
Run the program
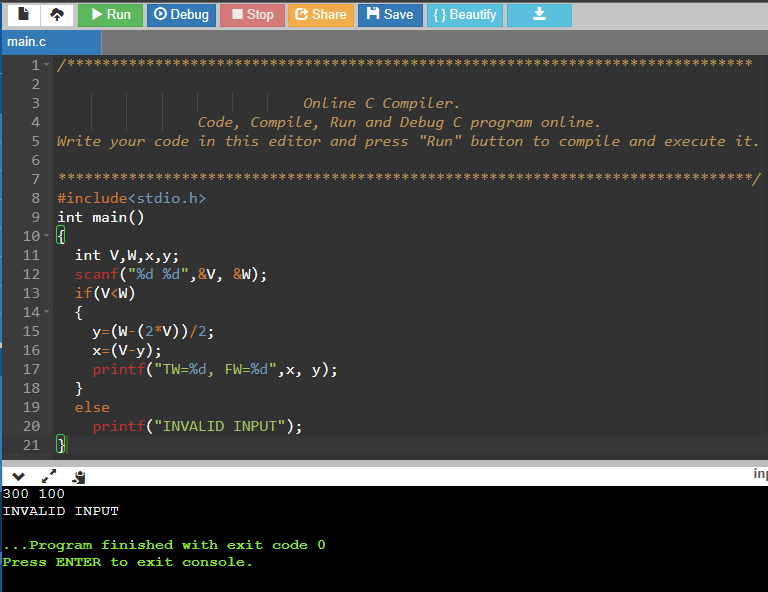pyautogui.click(x=111, y=15)
